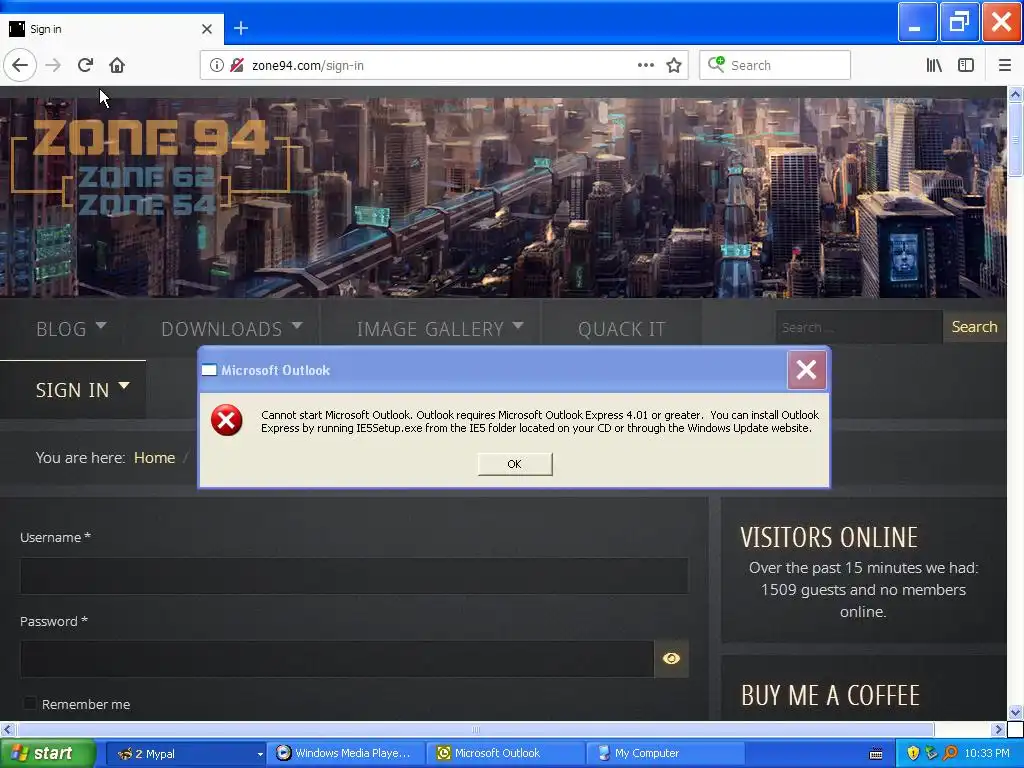Open the browser hamburger menu
The image size is (1024, 768).
pyautogui.click(x=1005, y=65)
